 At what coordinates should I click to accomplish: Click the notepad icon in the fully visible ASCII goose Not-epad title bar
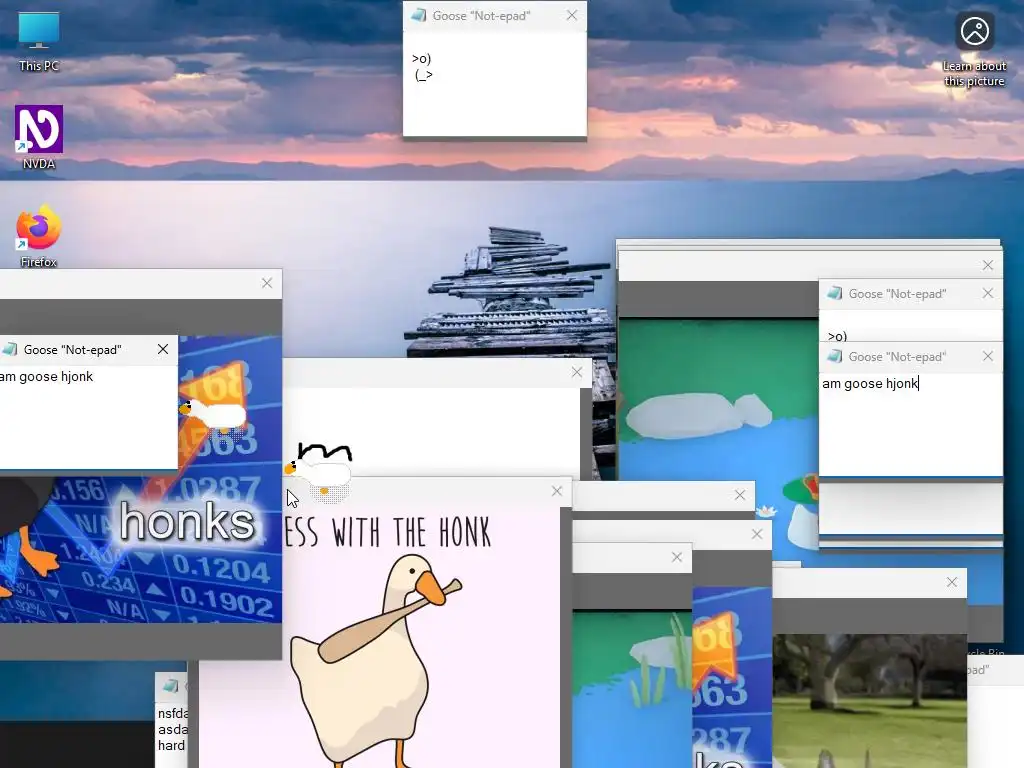[419, 15]
